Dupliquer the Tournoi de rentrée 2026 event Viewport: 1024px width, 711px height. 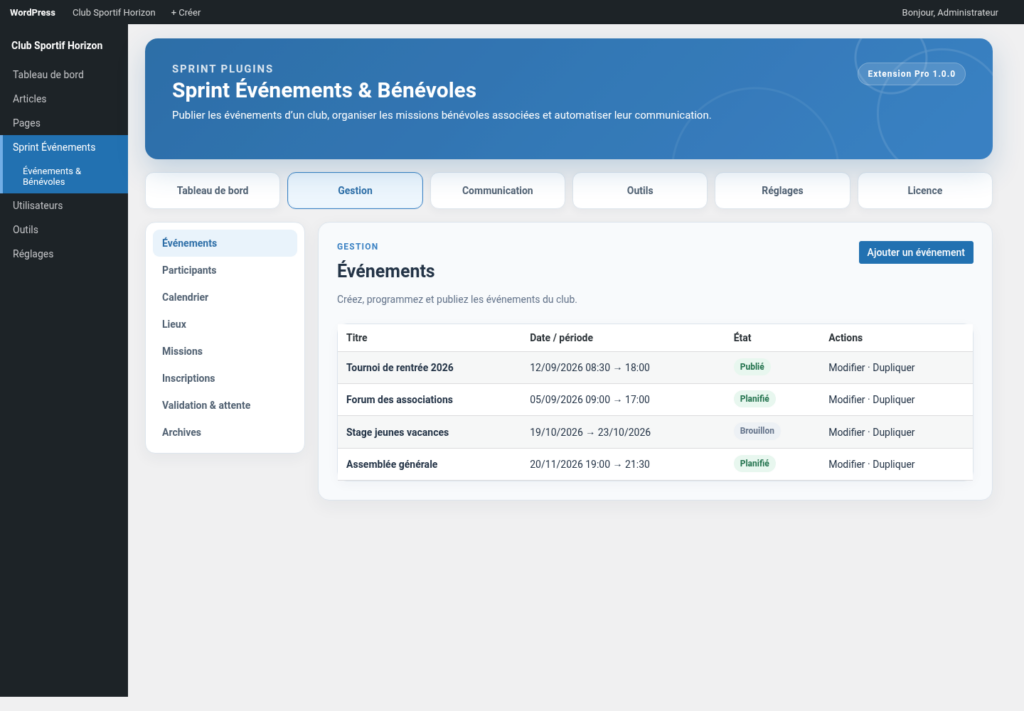[x=893, y=368]
